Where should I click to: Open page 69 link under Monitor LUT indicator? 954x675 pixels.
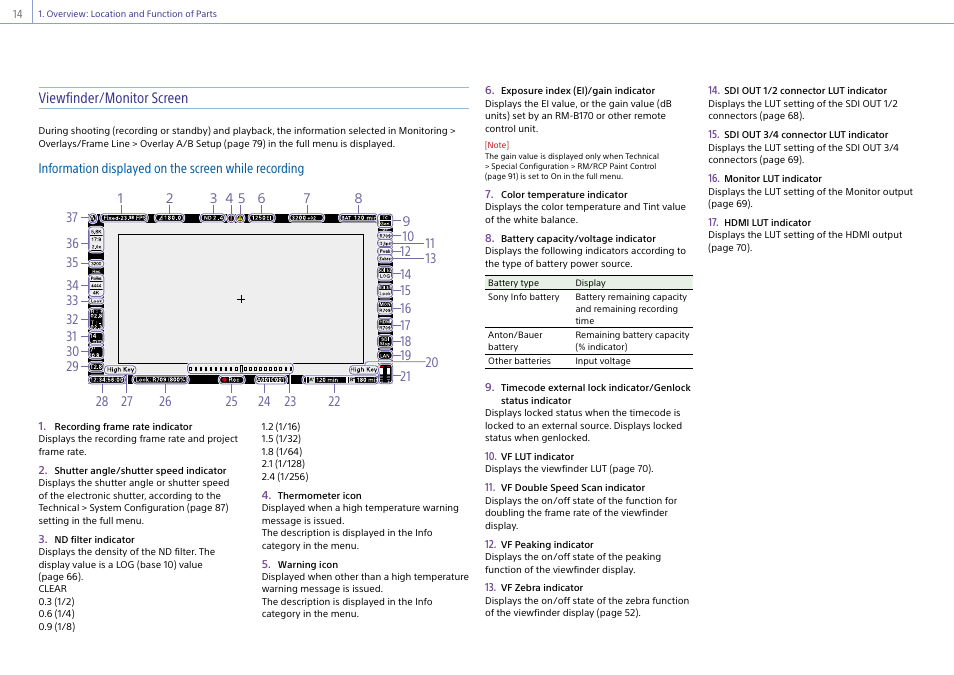[x=730, y=204]
